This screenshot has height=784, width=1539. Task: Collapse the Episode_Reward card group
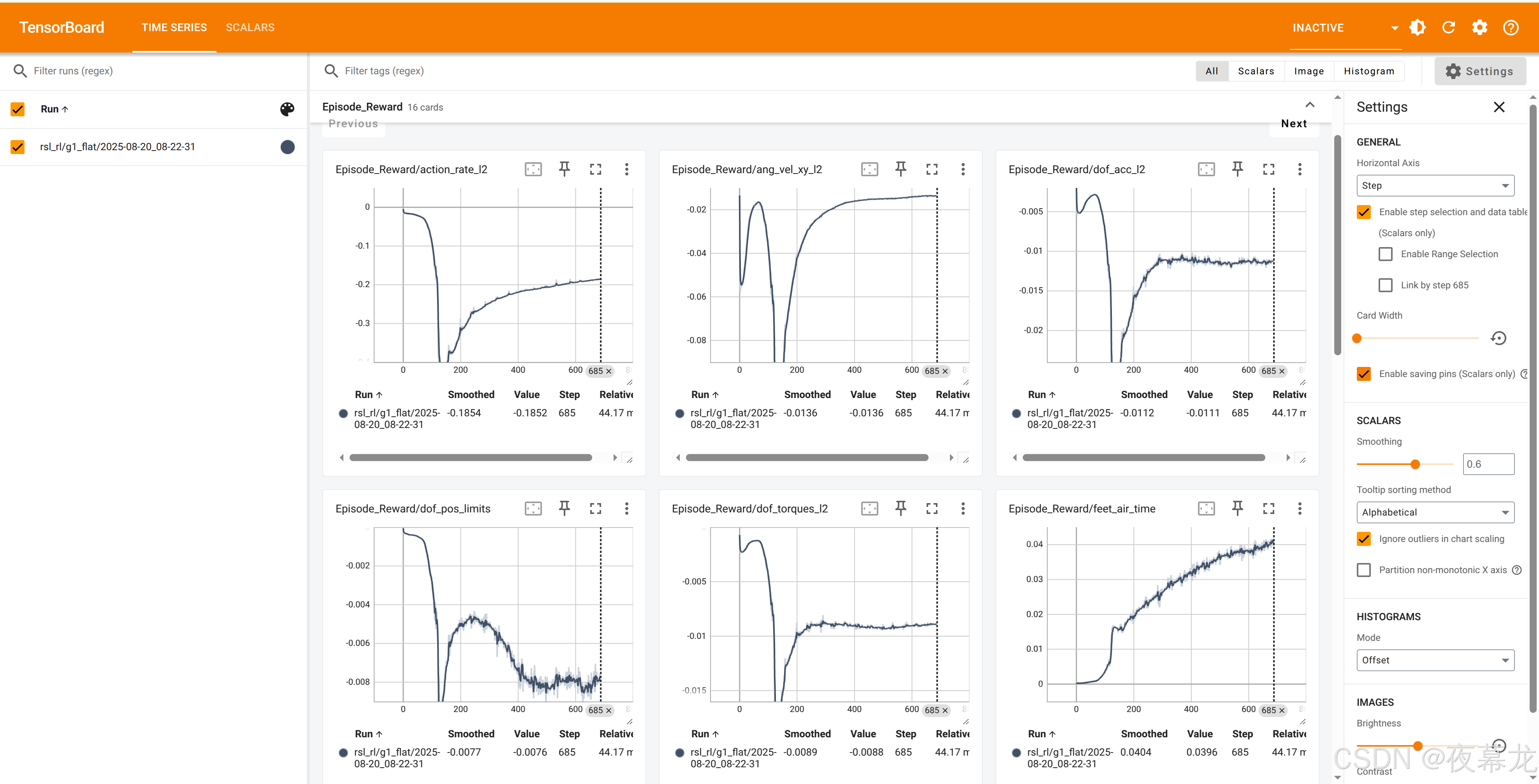tap(1310, 105)
